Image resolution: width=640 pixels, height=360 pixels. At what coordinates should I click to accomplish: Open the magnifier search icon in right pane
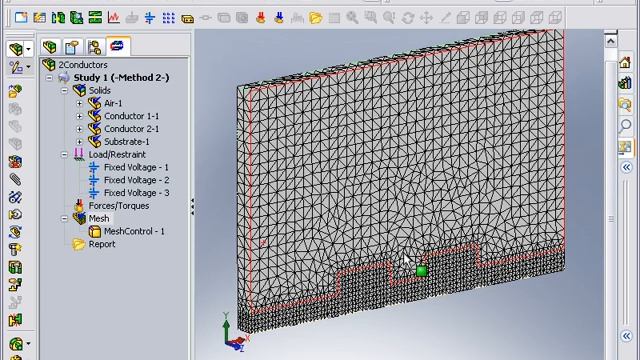coord(625,125)
